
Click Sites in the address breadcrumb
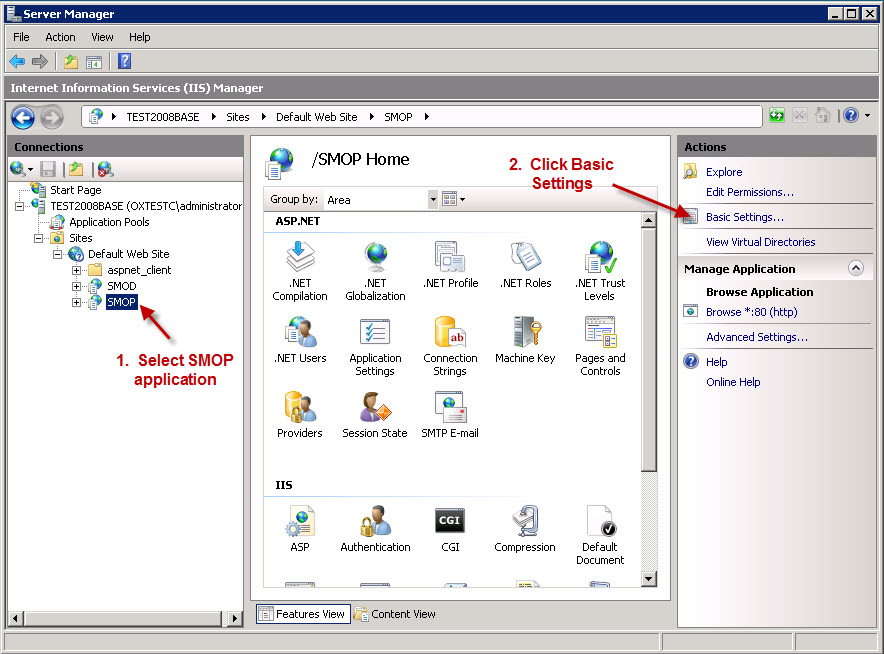tap(237, 117)
